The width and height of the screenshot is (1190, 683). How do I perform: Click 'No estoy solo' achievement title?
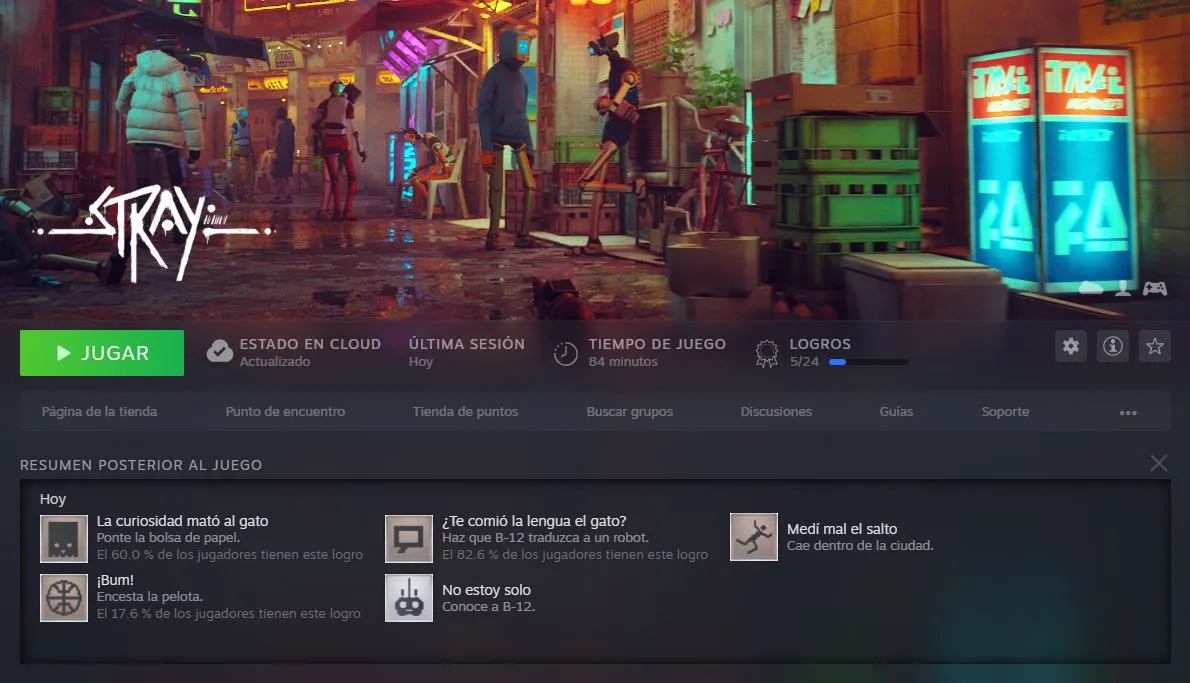point(486,590)
